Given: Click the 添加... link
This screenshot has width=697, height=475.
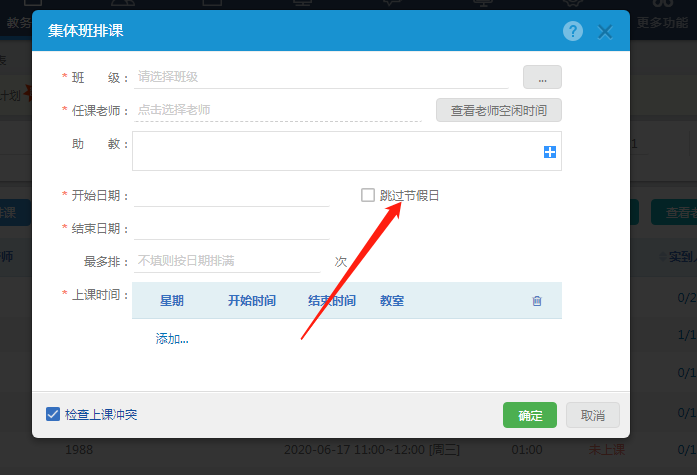Looking at the screenshot, I should pos(172,339).
